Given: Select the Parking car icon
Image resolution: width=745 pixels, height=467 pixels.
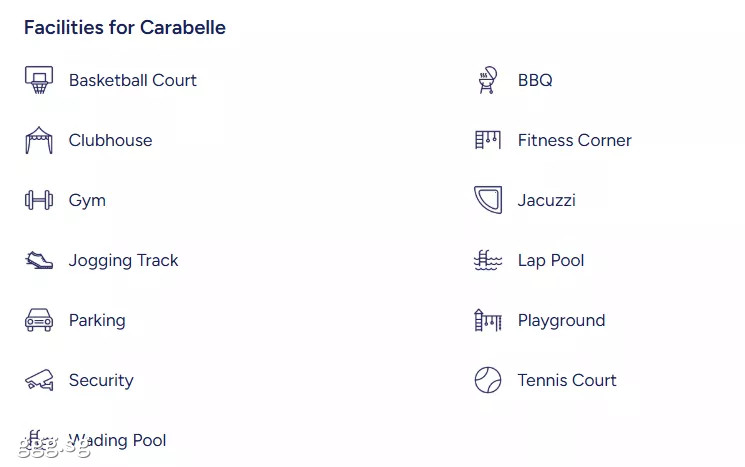Looking at the screenshot, I should click(x=39, y=320).
